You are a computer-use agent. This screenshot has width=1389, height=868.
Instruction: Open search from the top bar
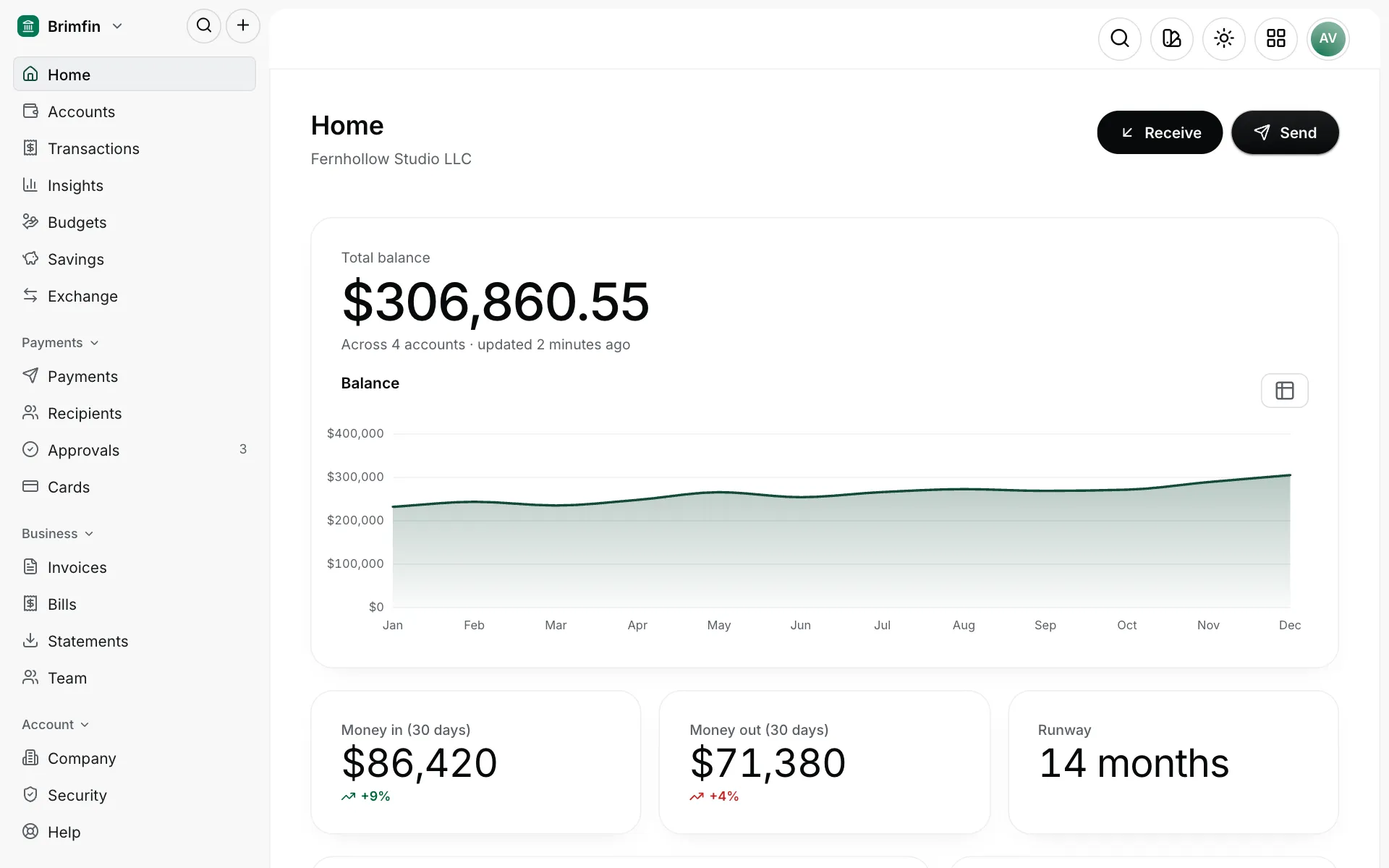click(x=1120, y=38)
